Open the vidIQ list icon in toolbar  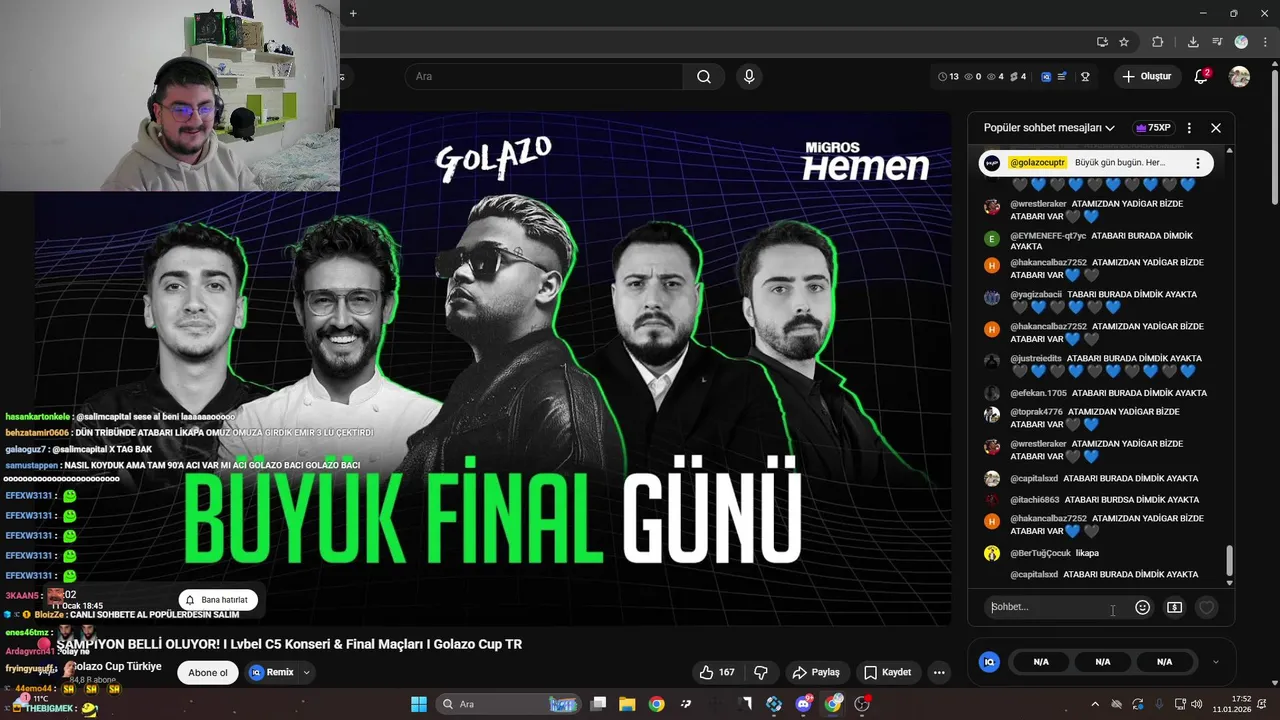coord(1062,77)
